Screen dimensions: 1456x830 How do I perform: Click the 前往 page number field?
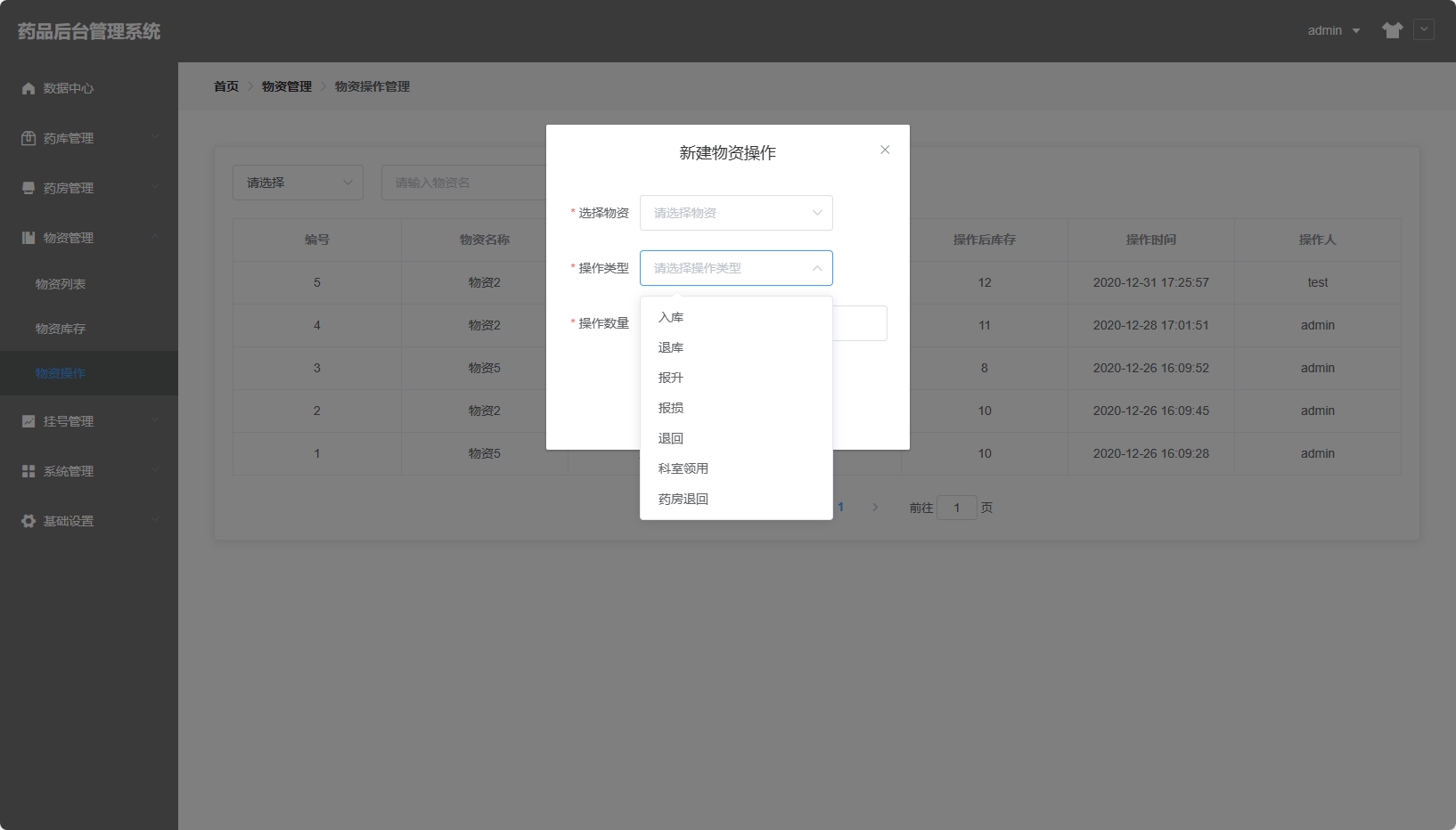957,508
